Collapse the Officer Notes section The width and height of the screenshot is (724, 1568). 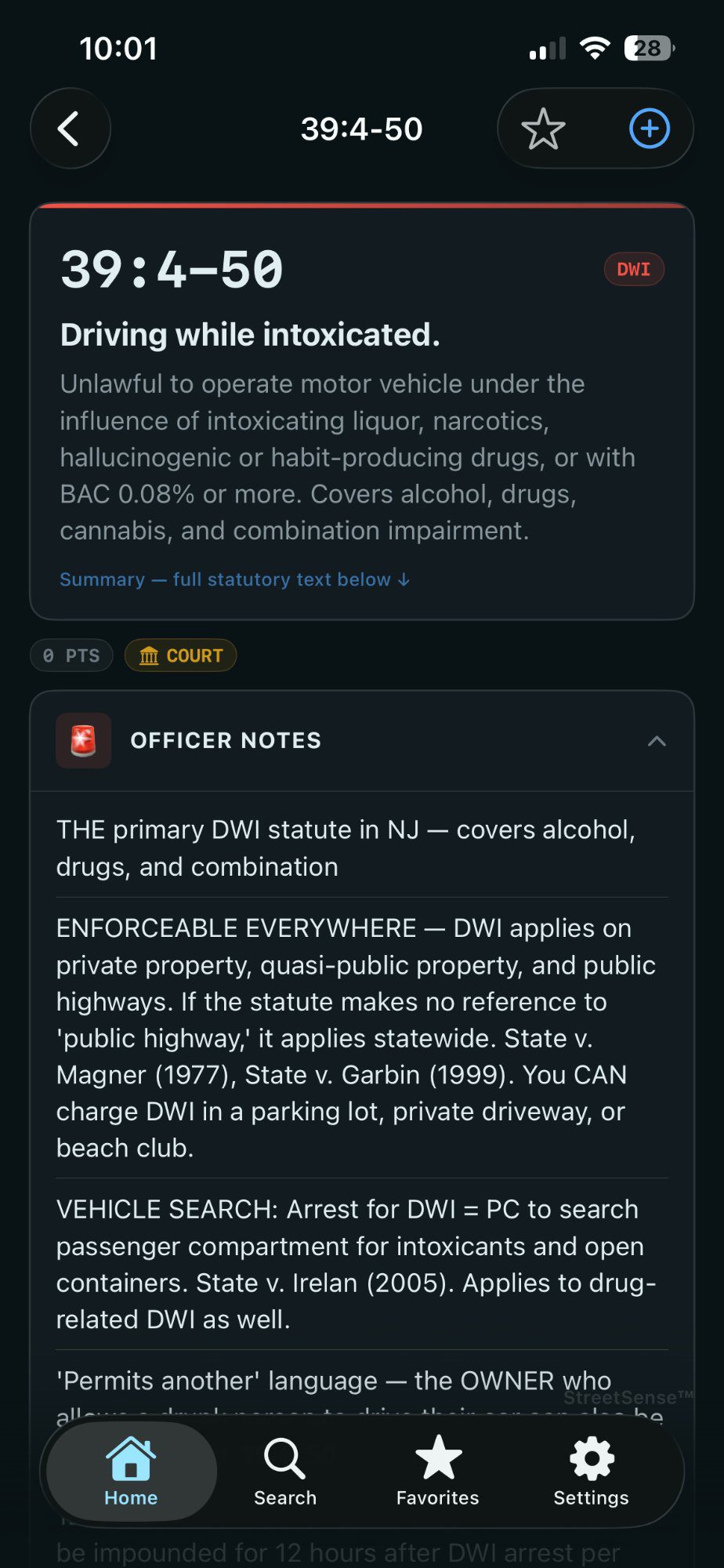pyautogui.click(x=657, y=741)
